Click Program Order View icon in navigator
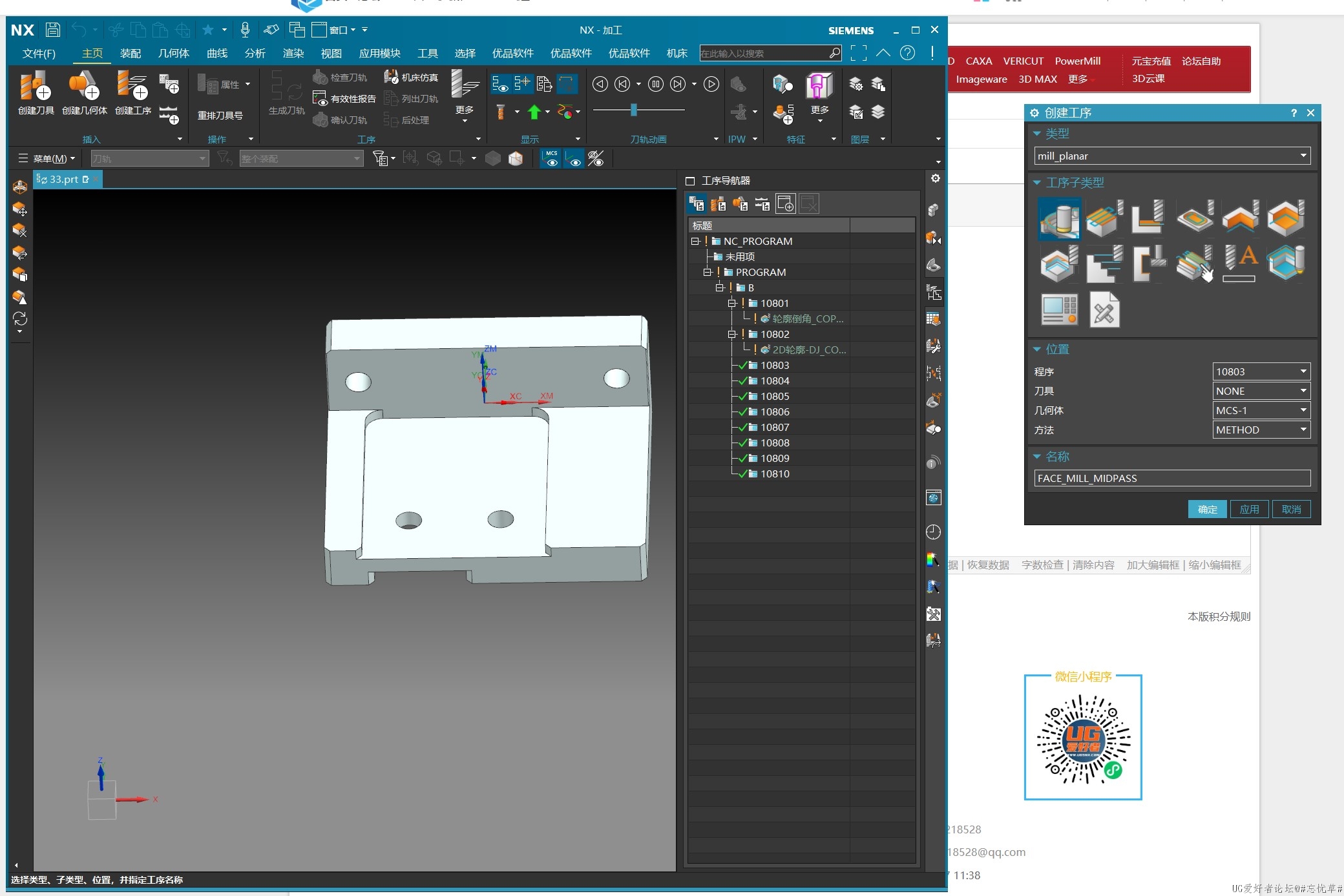The image size is (1344, 896). click(697, 204)
